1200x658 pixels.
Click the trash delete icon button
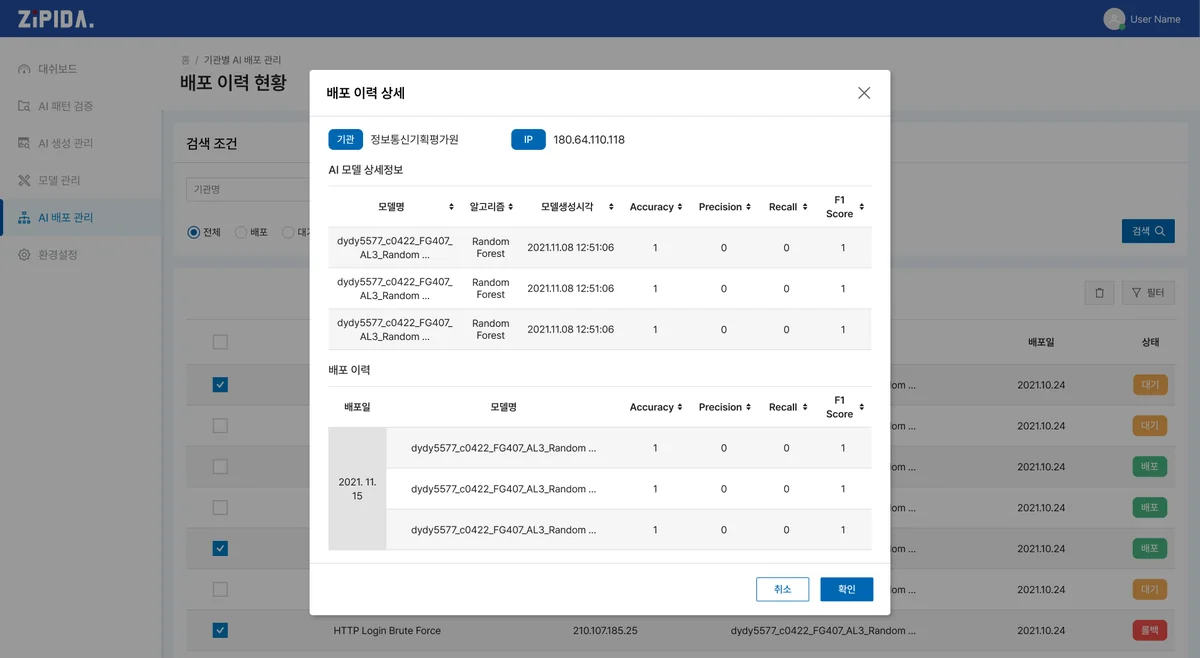1099,293
